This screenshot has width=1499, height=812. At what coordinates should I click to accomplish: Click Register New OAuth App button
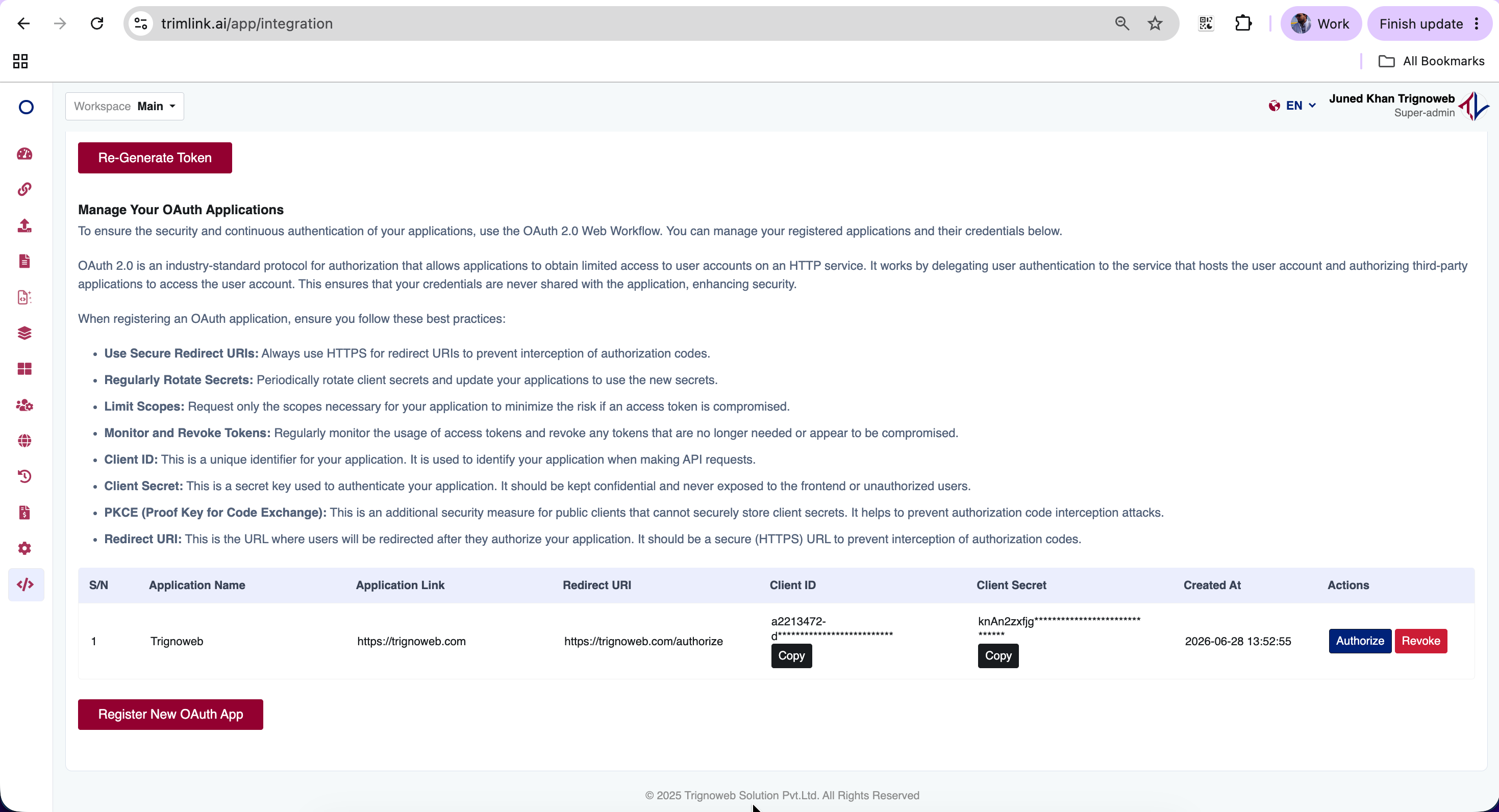tap(170, 714)
